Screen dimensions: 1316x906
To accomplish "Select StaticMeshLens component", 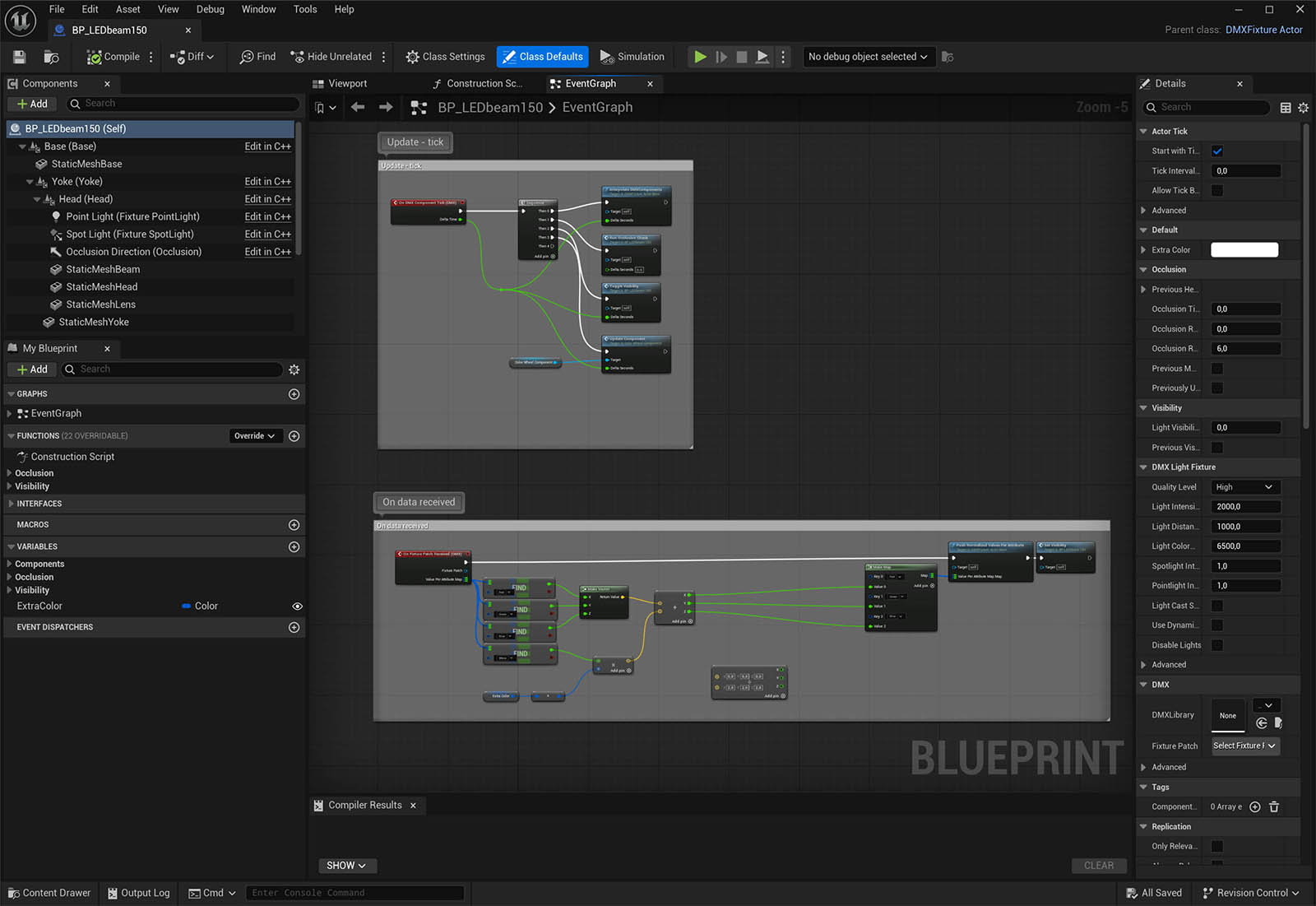I will point(100,304).
